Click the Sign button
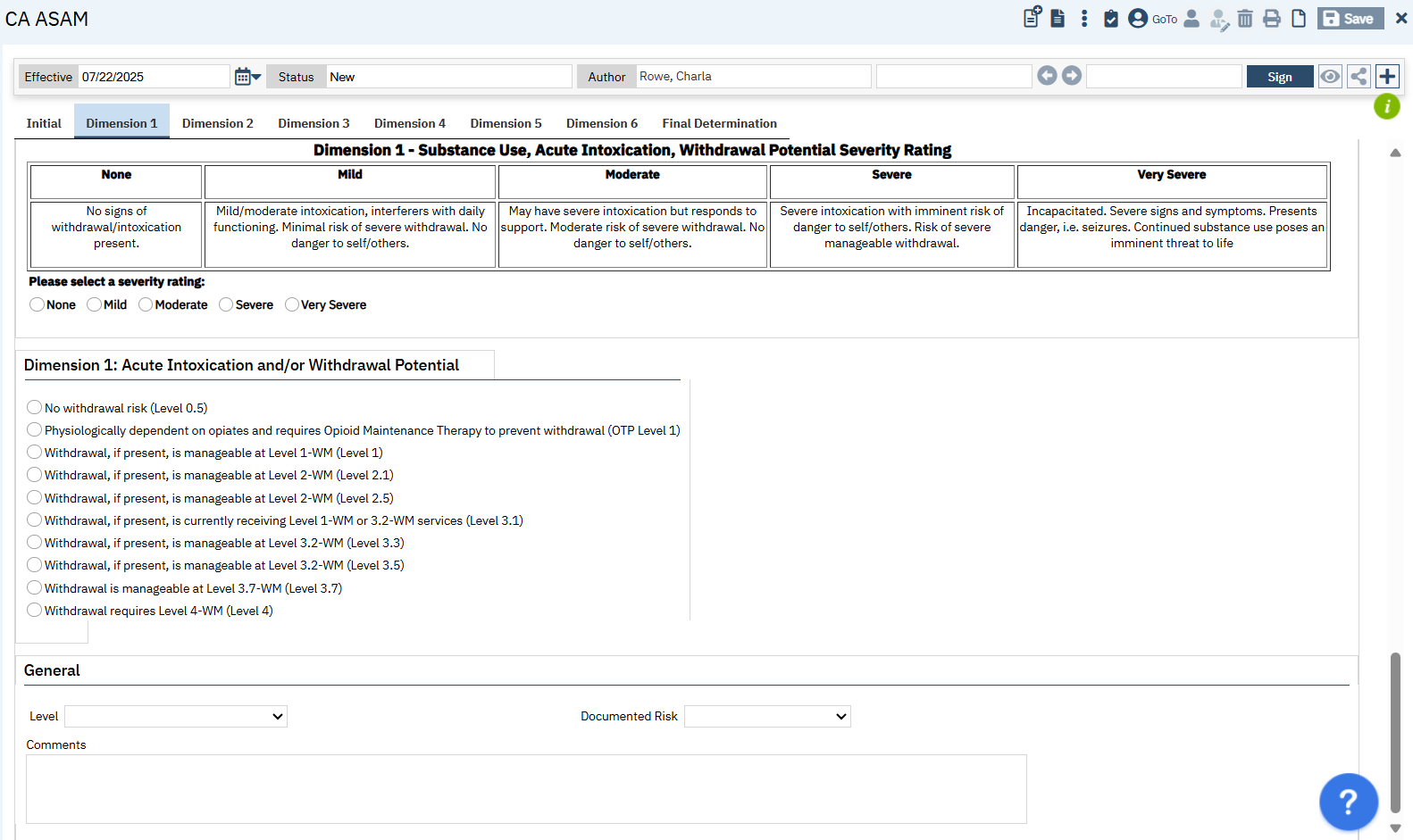 tap(1279, 77)
